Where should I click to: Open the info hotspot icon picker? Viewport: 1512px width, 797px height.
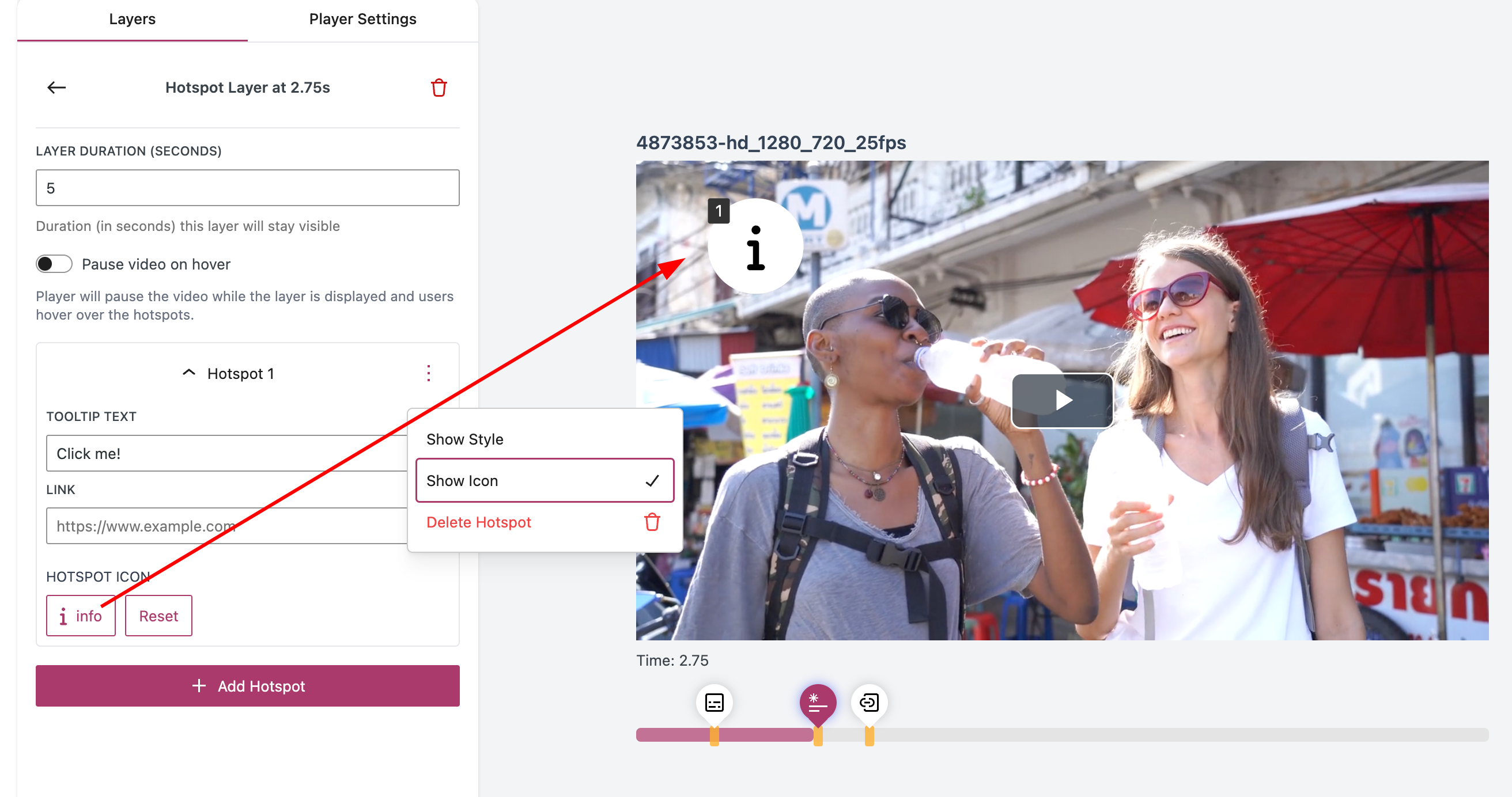(x=81, y=616)
